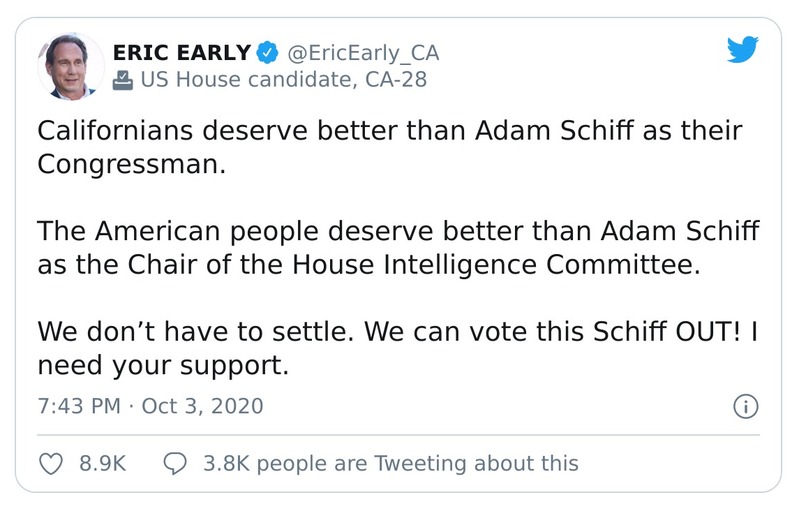Click the I need your support sentence

pos(163,365)
